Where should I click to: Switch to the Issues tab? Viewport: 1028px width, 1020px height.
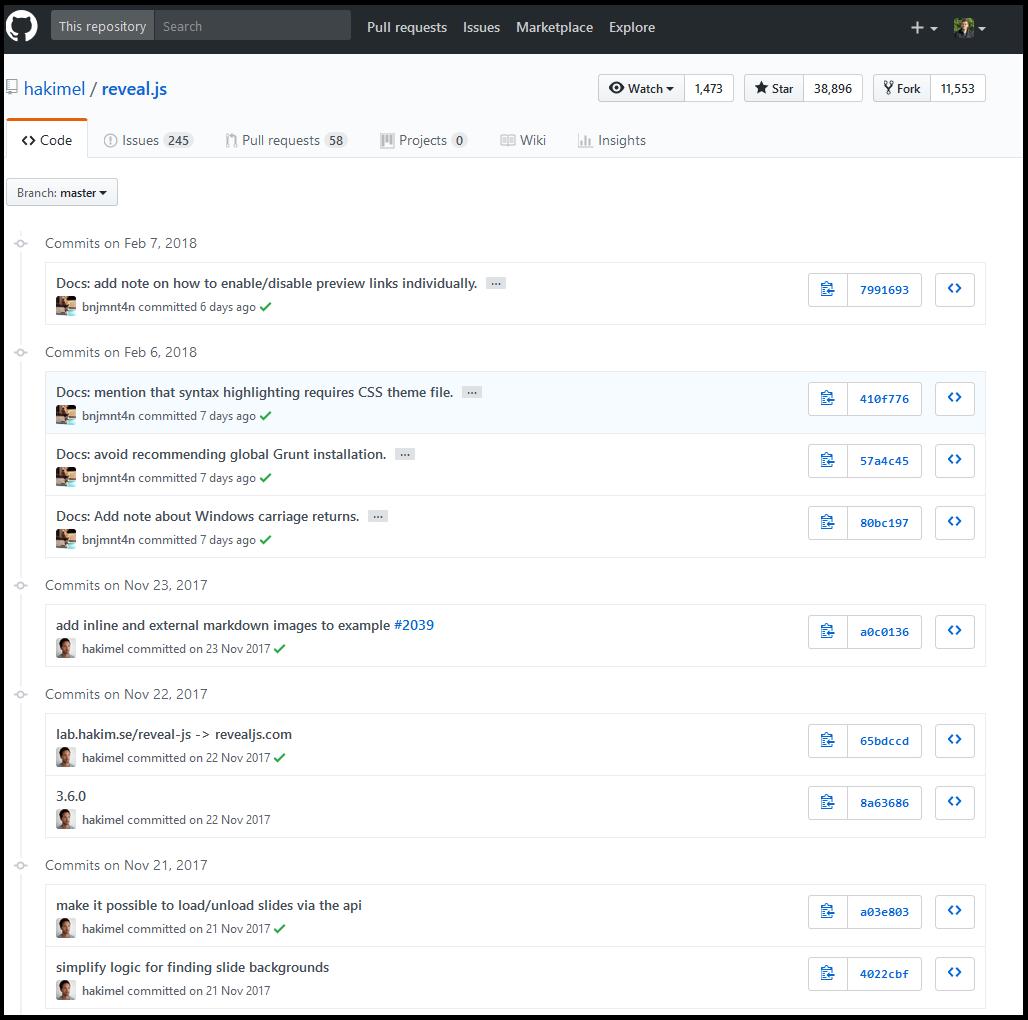point(148,141)
